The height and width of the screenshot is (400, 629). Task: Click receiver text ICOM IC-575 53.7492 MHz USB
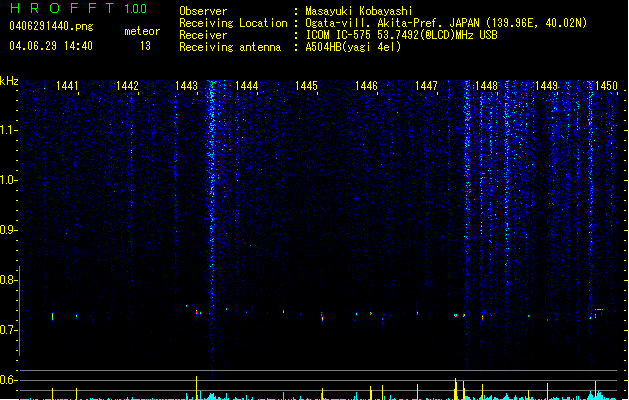click(x=402, y=35)
